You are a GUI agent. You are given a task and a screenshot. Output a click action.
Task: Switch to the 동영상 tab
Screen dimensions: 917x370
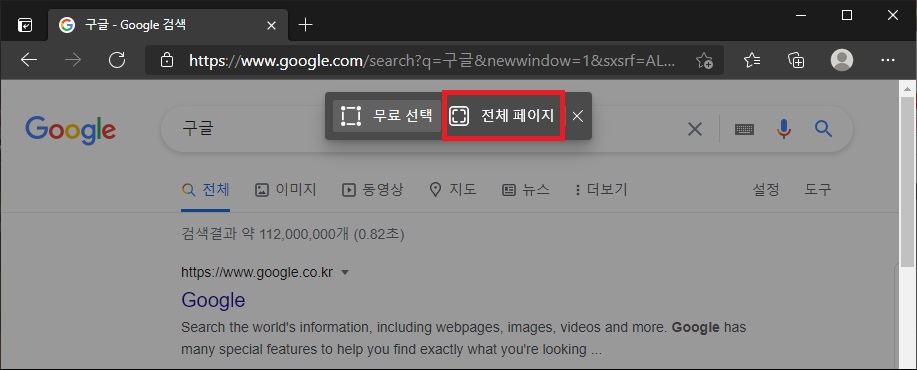click(373, 190)
